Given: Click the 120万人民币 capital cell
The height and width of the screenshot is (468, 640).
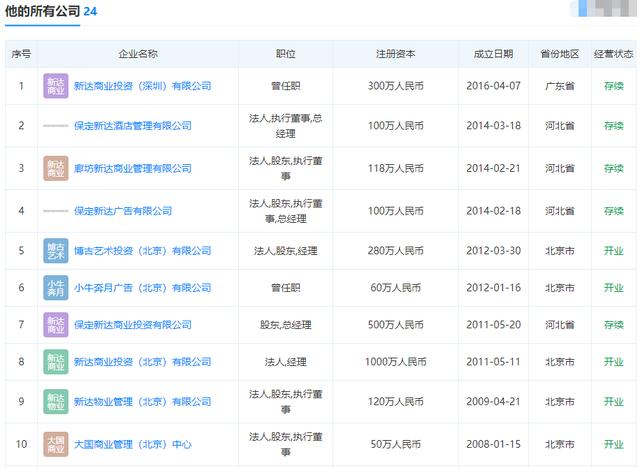Looking at the screenshot, I should (x=396, y=401).
